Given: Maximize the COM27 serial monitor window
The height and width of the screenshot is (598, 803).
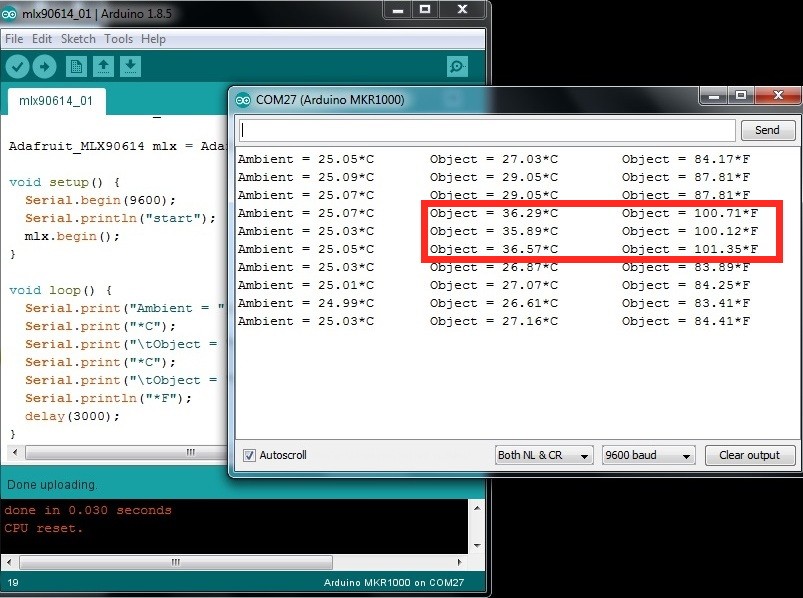Looking at the screenshot, I should coord(741,96).
